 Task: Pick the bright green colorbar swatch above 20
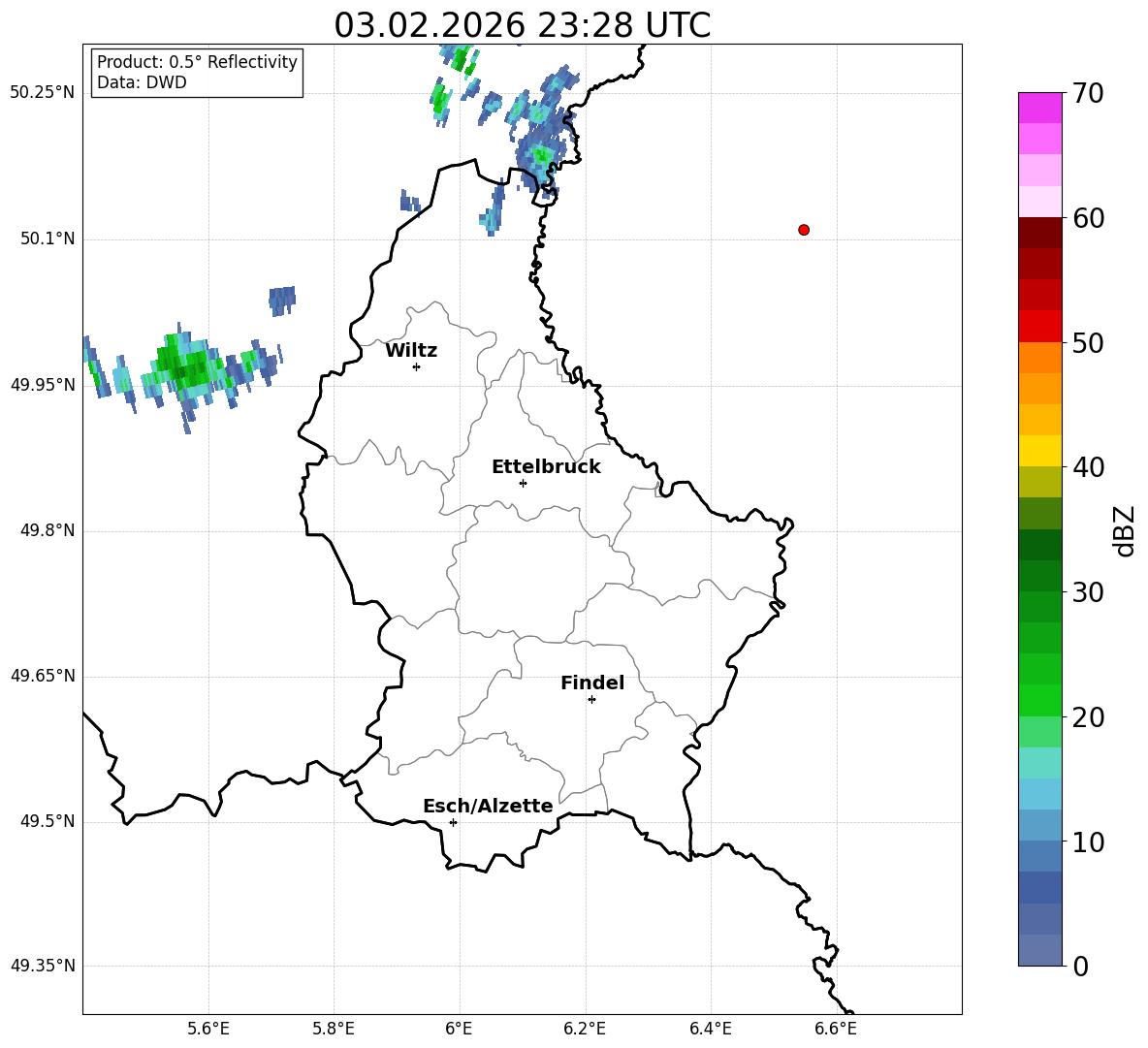click(1039, 700)
